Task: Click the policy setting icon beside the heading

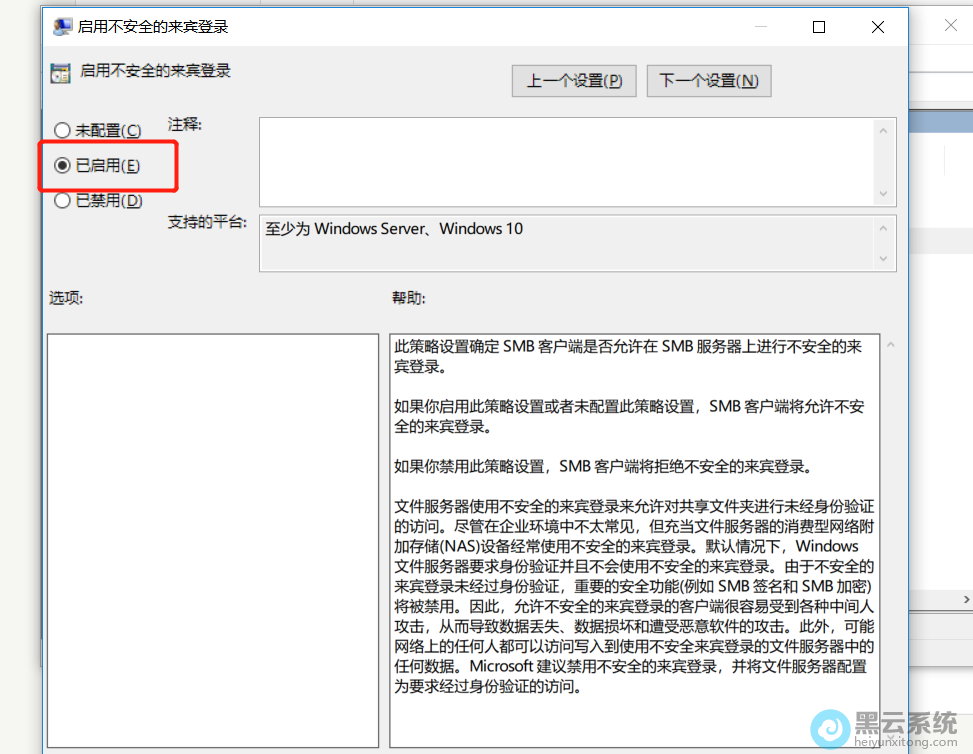Action: (61, 71)
